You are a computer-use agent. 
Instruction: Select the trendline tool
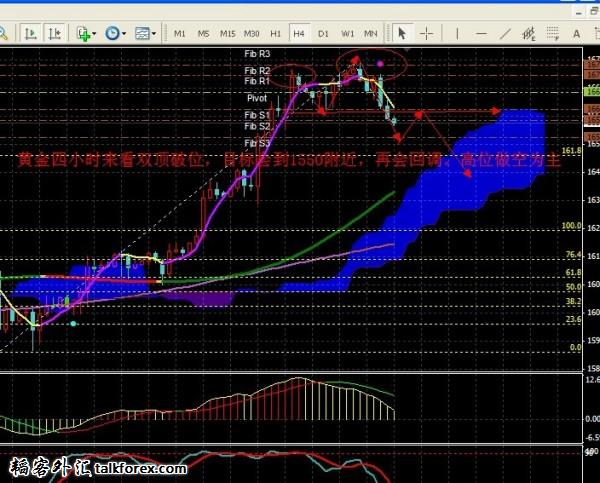(x=505, y=34)
